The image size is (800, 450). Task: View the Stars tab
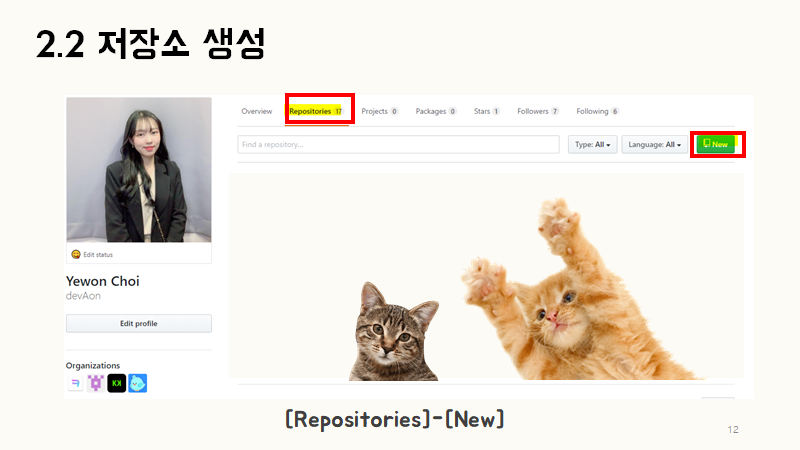point(487,111)
